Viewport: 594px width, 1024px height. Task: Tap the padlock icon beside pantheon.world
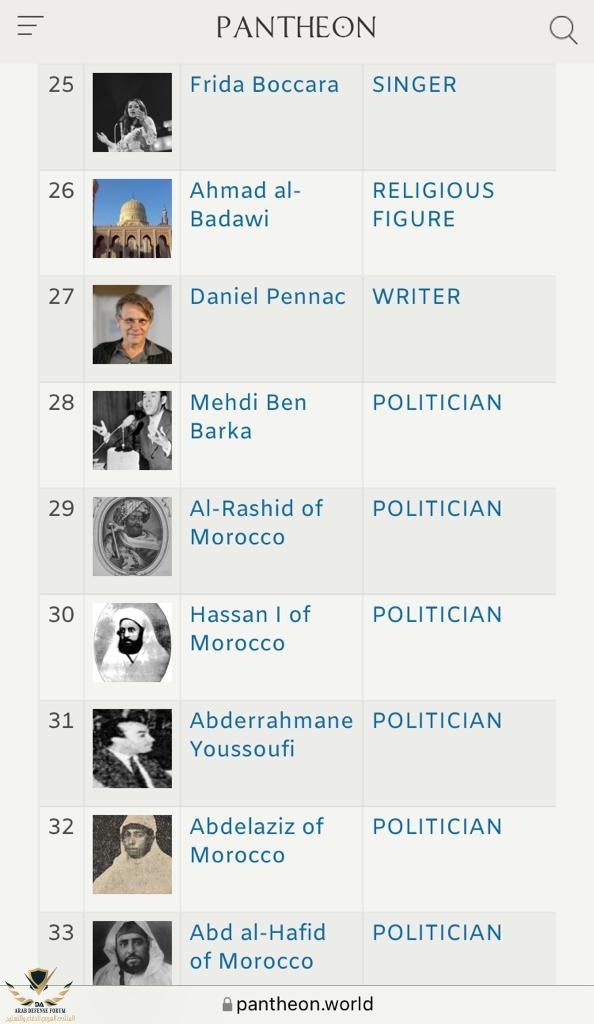tap(227, 1004)
